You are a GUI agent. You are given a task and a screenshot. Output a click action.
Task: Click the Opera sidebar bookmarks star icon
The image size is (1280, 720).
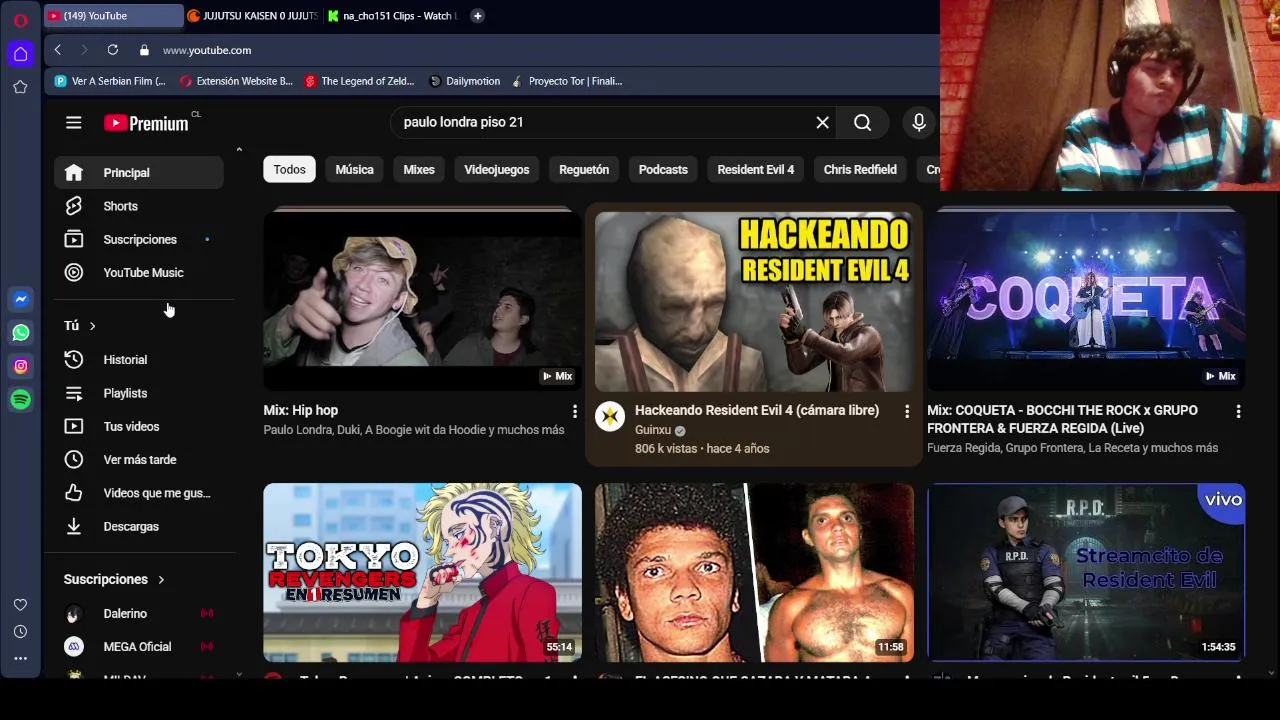click(20, 87)
